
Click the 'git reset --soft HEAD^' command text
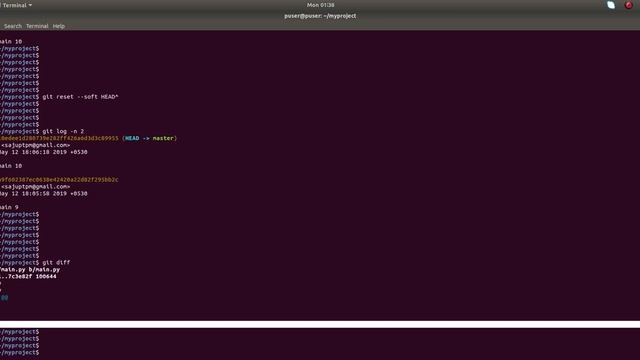click(x=80, y=97)
